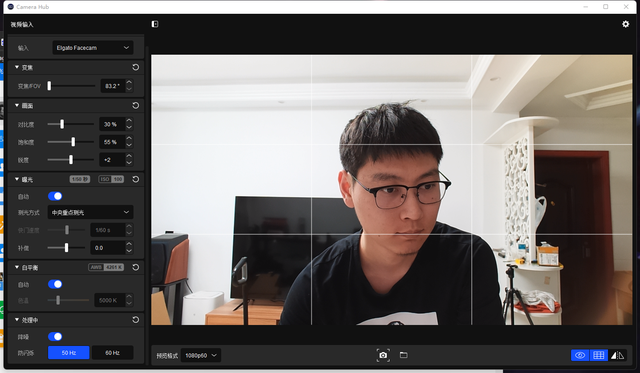Disable the 降噪 noise reduction toggle
Screen dimensions: 640x373
pyautogui.click(x=55, y=337)
